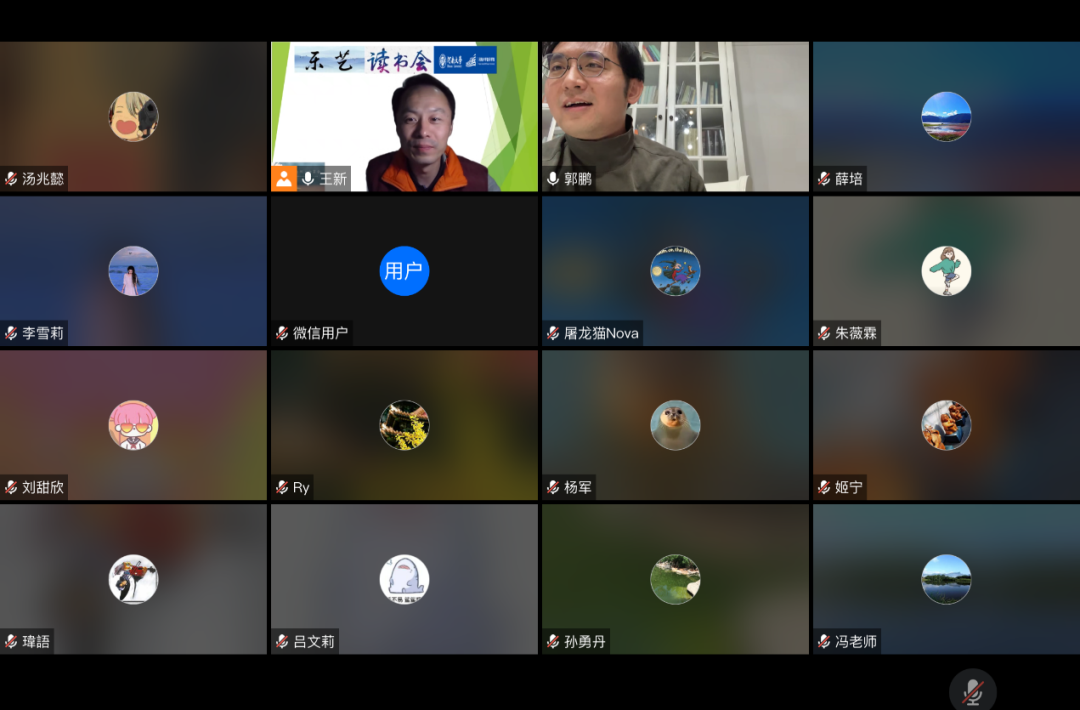The height and width of the screenshot is (710, 1080).
Task: Select the blue 用户 avatar circle
Action: 404,271
